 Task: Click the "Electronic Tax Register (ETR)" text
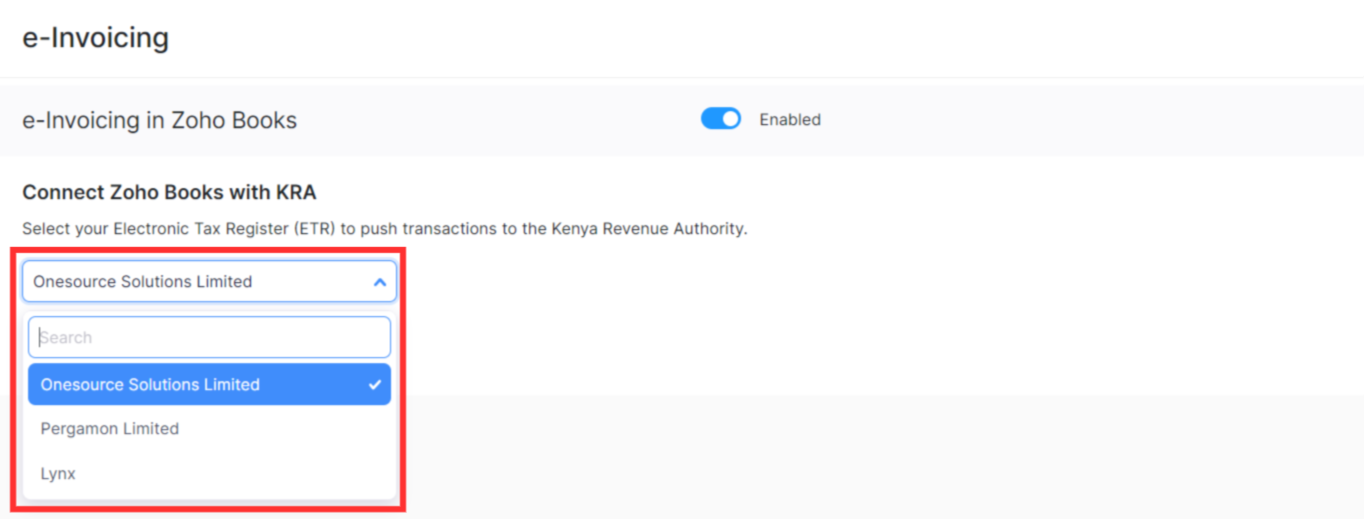[224, 229]
